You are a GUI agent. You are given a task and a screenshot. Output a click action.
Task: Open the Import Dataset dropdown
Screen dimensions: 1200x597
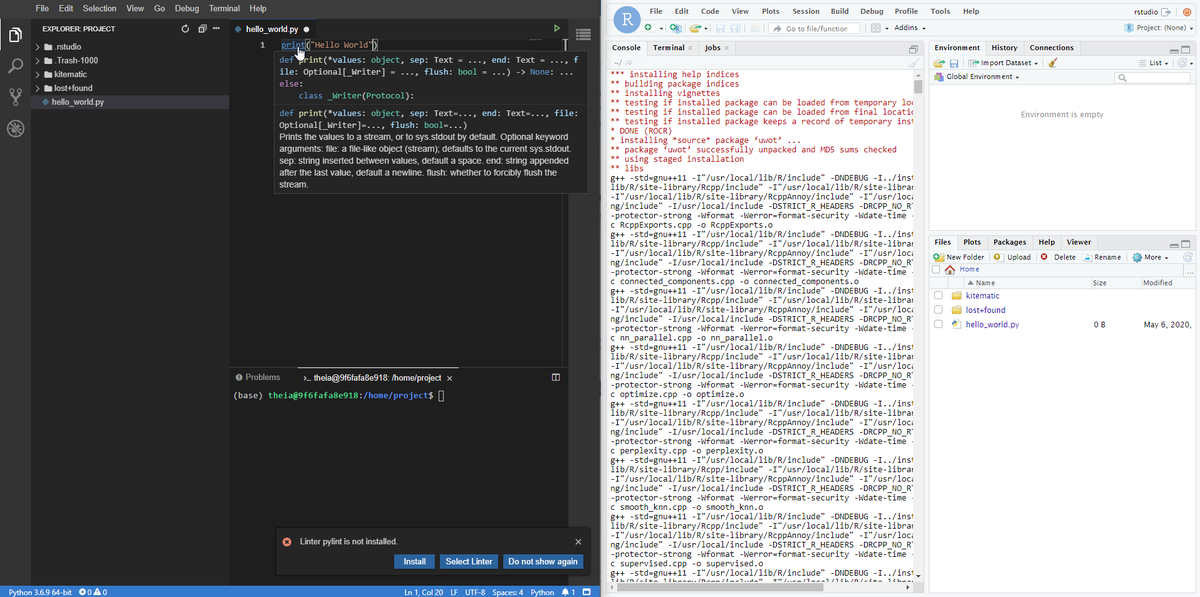[1003, 63]
